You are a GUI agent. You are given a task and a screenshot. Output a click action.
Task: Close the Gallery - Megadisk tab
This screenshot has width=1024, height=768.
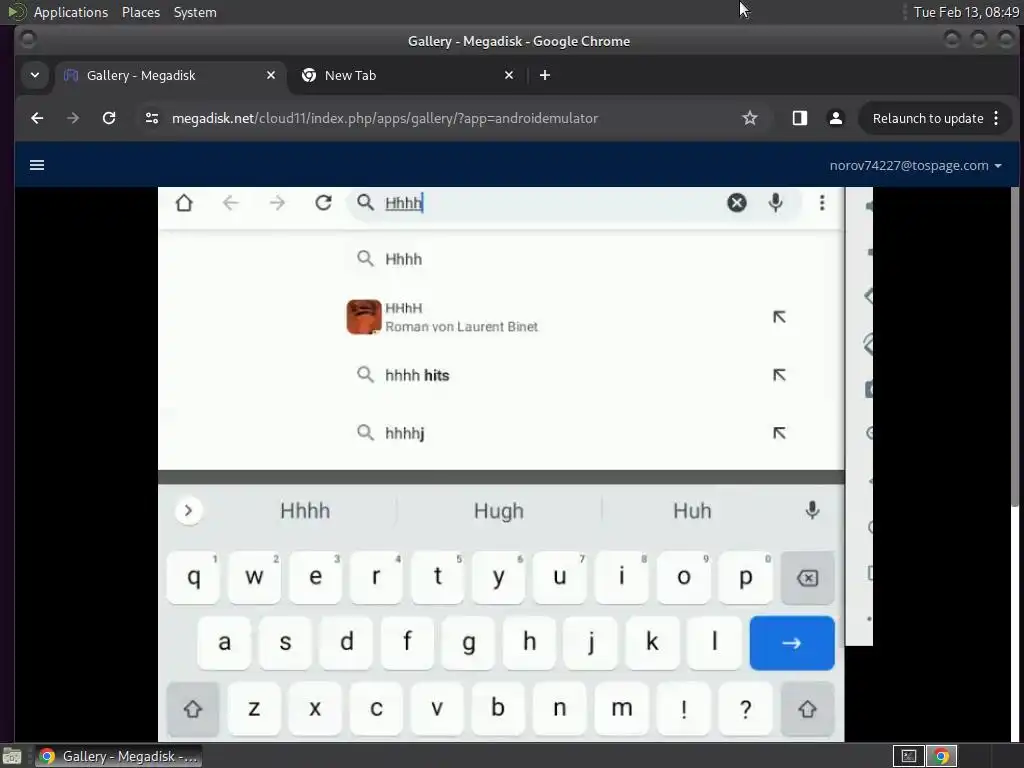(271, 75)
